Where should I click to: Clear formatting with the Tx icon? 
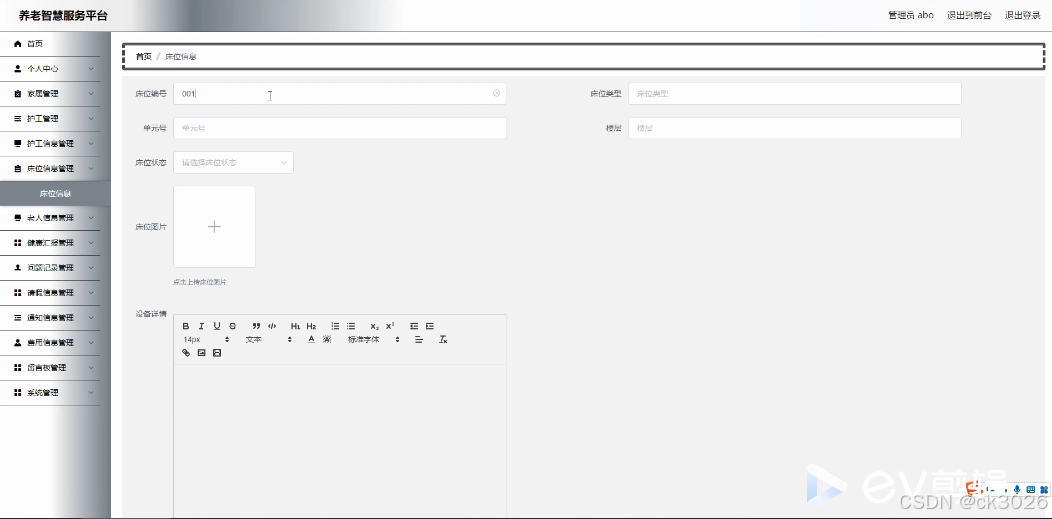coord(443,339)
